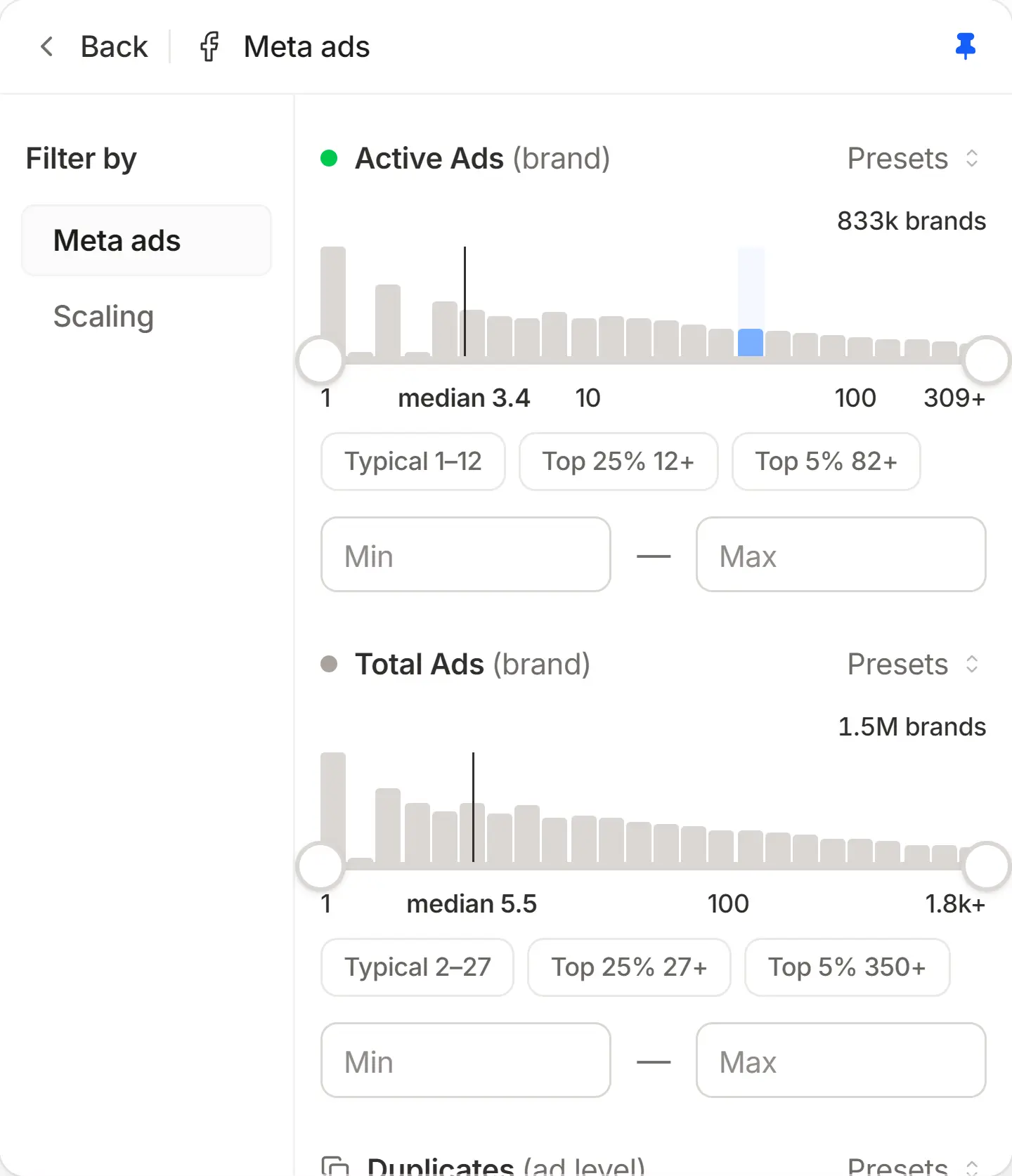Choose the Top 5% 350+ preset
Screen dimensions: 1012x1176
847,967
